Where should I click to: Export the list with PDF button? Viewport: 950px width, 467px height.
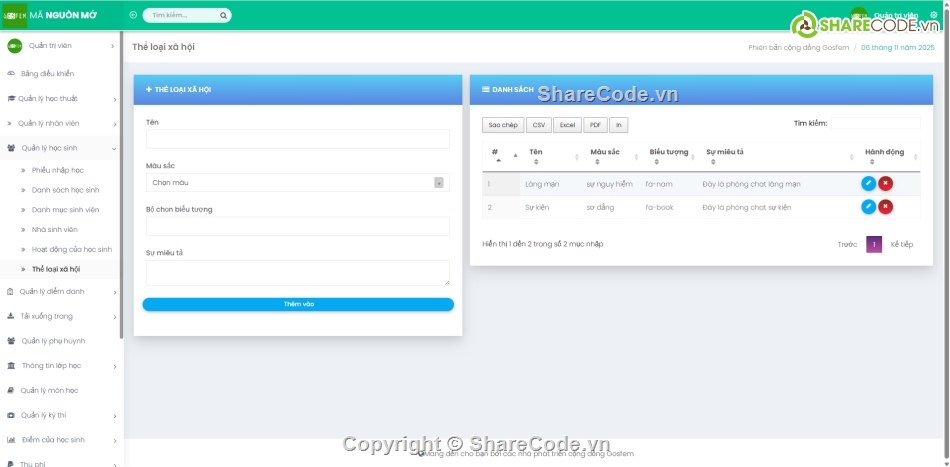[595, 125]
